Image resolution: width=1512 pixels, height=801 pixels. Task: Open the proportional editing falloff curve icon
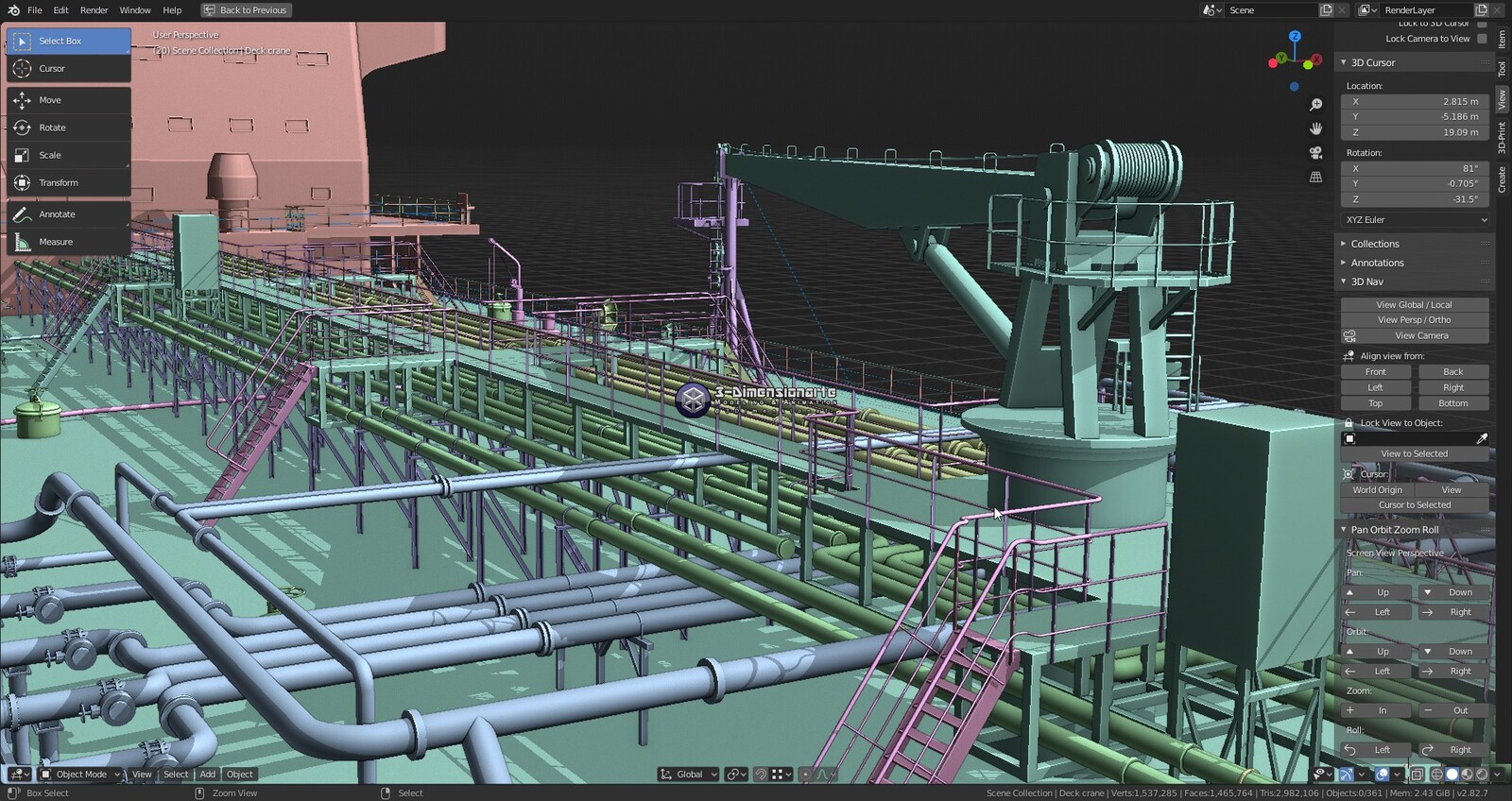coord(825,774)
